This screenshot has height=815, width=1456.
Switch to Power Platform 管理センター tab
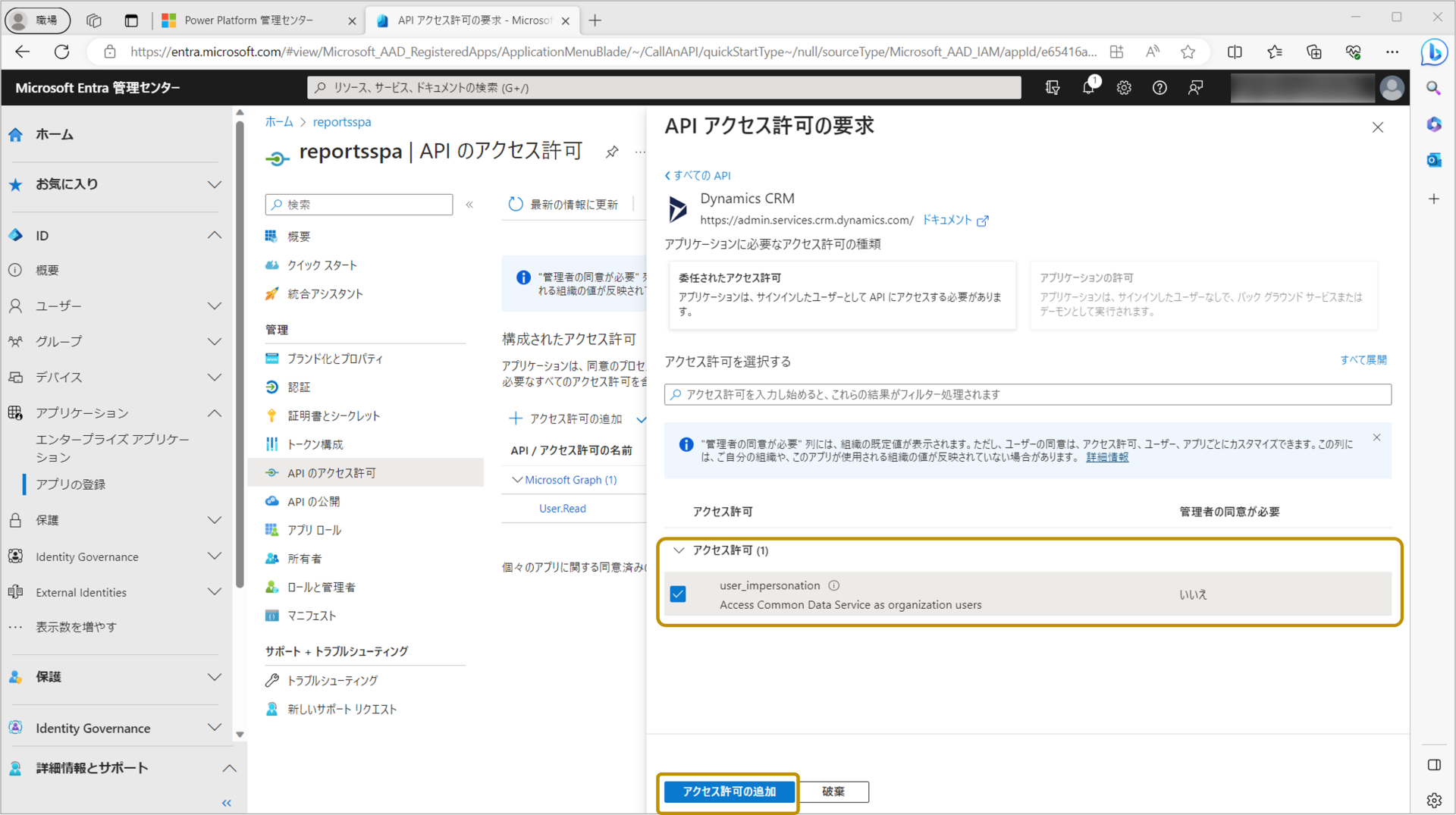click(x=249, y=20)
